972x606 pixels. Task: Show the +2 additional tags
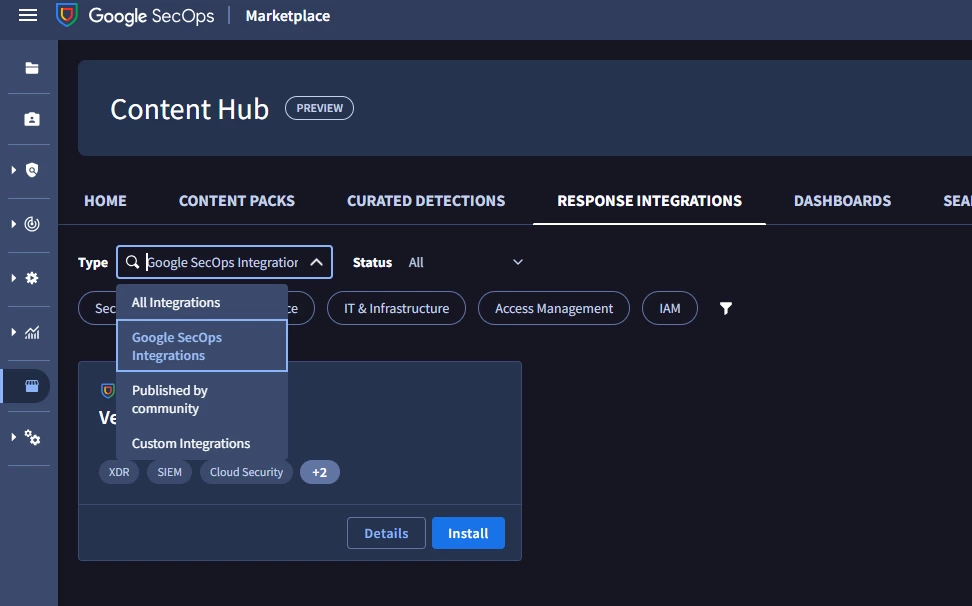(319, 472)
